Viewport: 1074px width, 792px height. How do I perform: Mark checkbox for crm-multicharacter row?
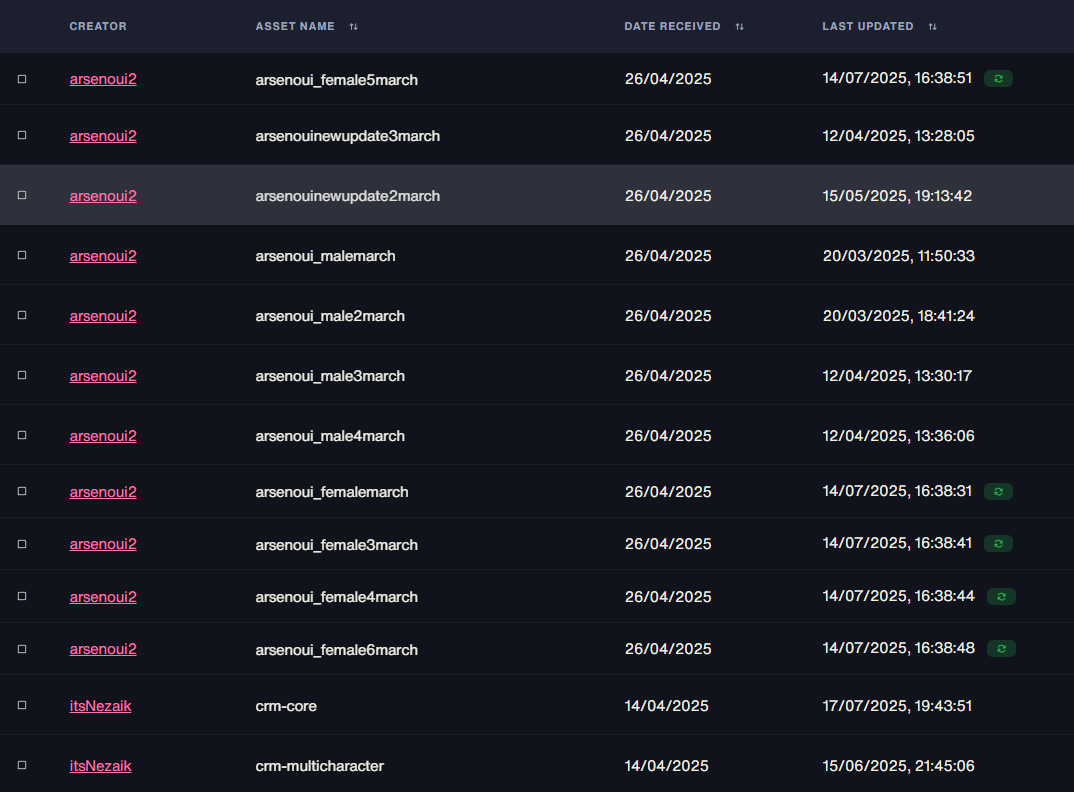point(22,765)
